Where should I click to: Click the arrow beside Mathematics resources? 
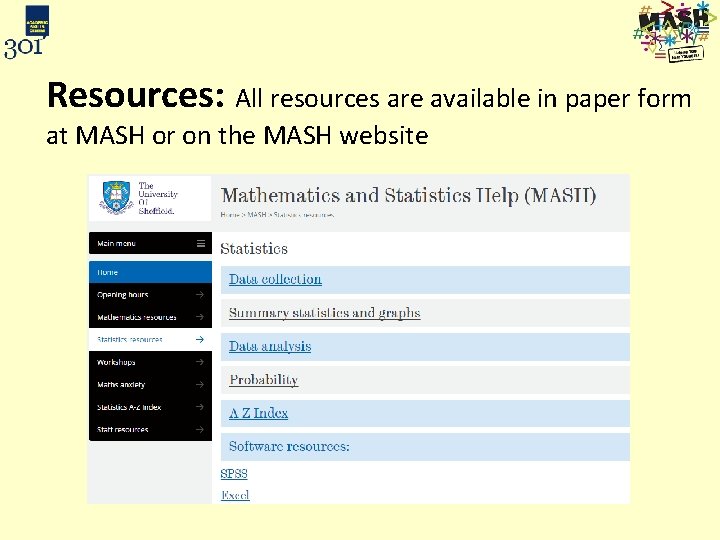(x=200, y=317)
